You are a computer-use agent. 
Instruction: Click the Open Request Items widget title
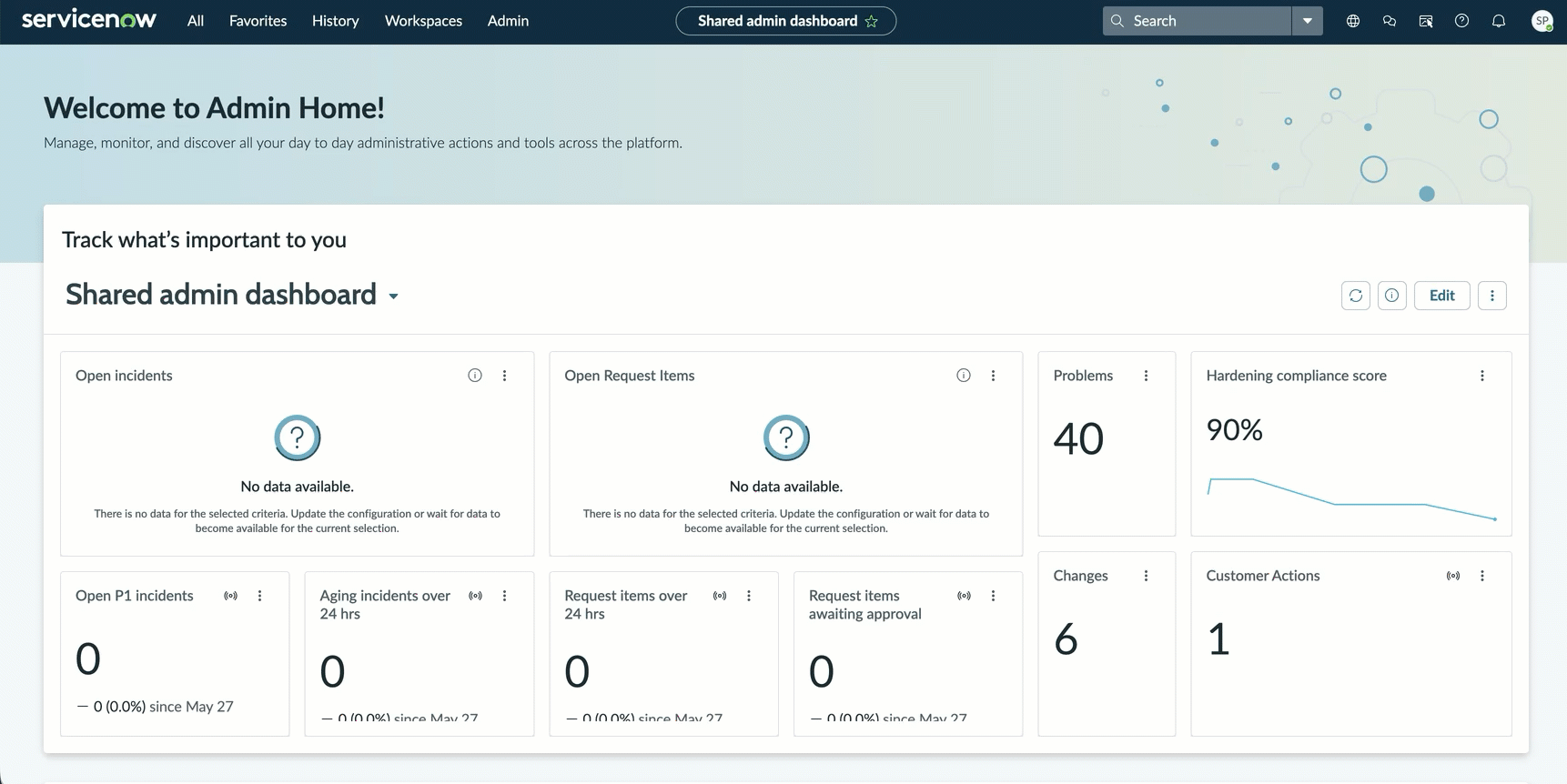pos(630,376)
